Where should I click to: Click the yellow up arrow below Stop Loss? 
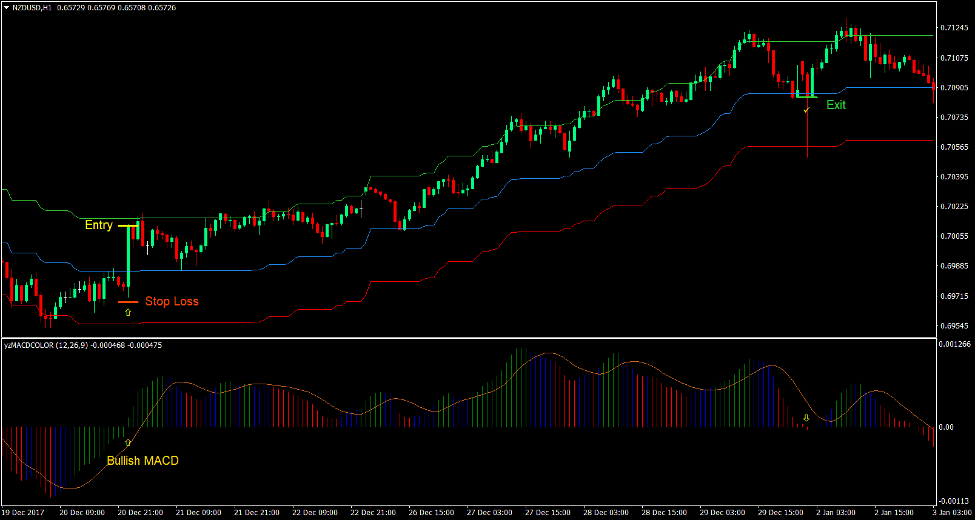click(x=127, y=313)
